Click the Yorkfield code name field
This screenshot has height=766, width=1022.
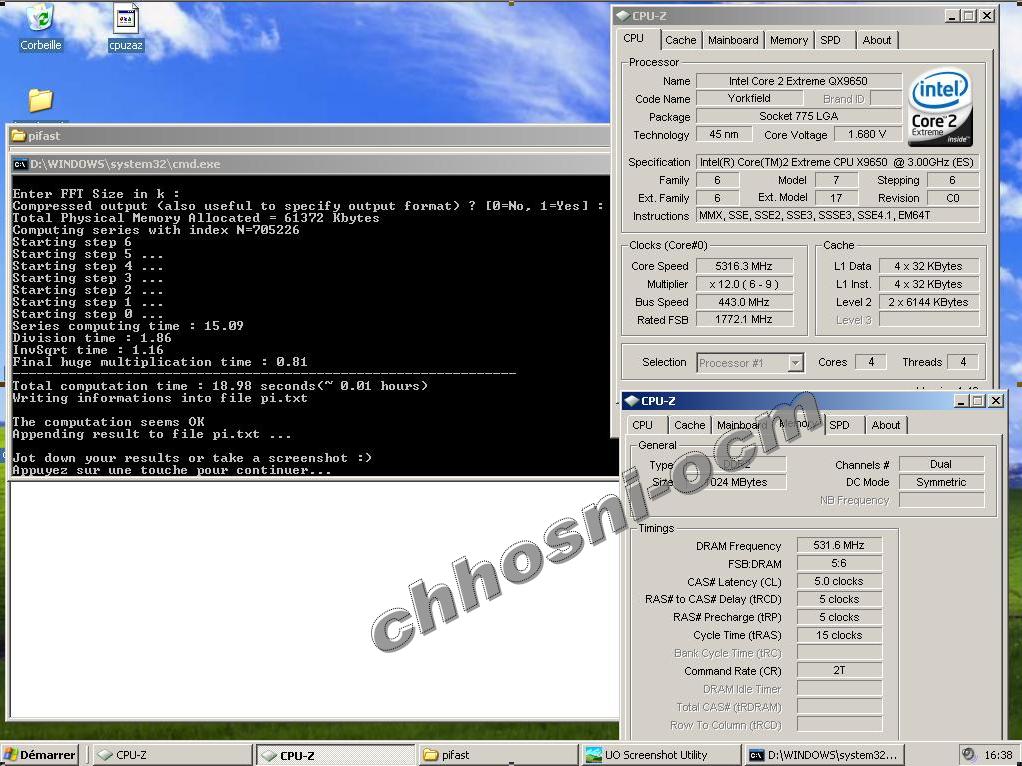point(749,98)
